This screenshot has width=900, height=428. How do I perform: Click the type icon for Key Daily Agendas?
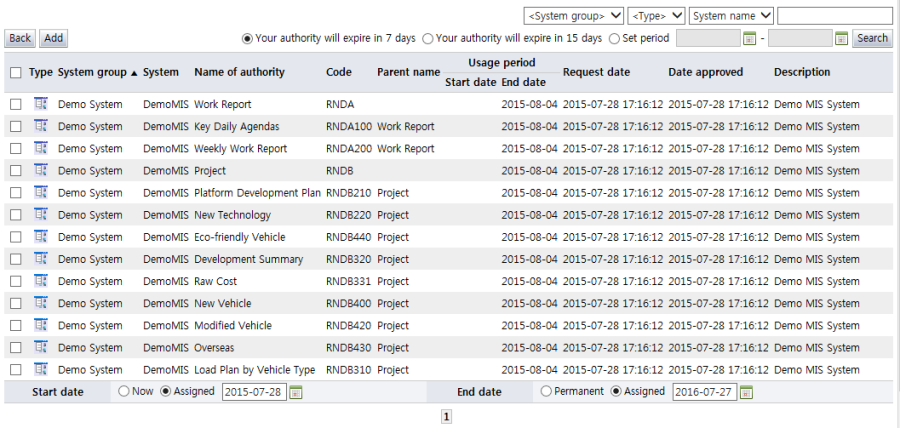(41, 126)
